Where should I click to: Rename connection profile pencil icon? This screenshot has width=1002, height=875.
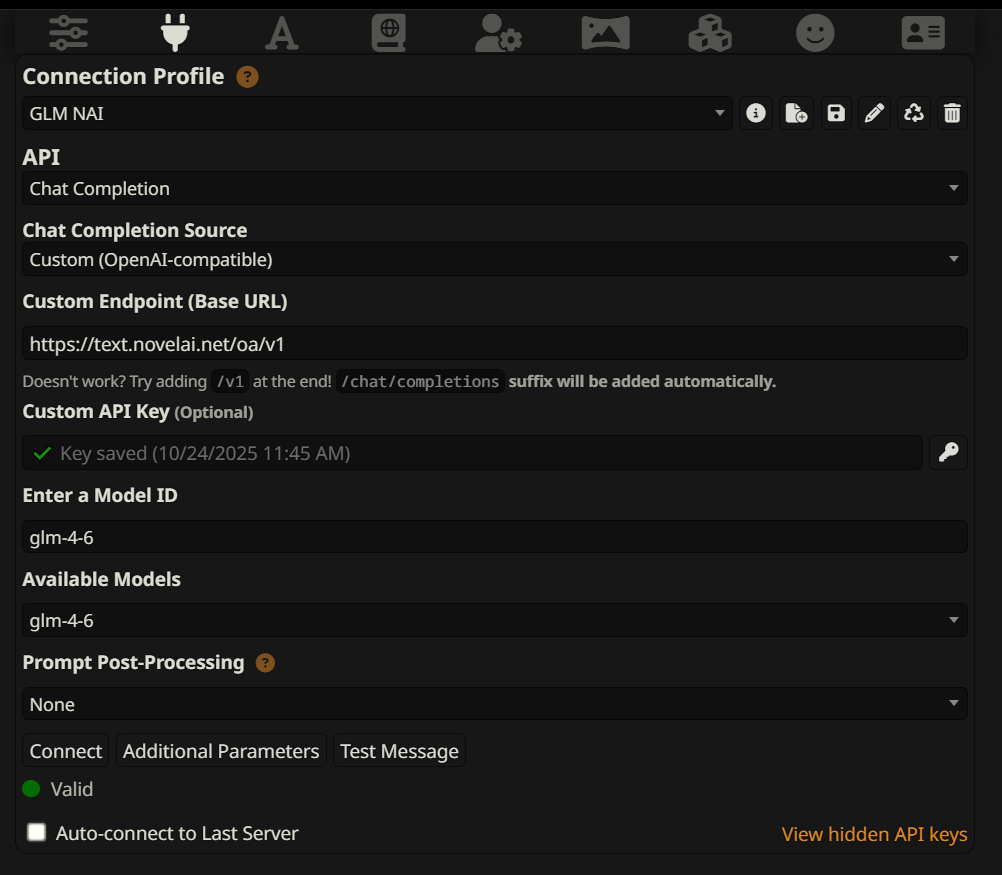tap(874, 113)
